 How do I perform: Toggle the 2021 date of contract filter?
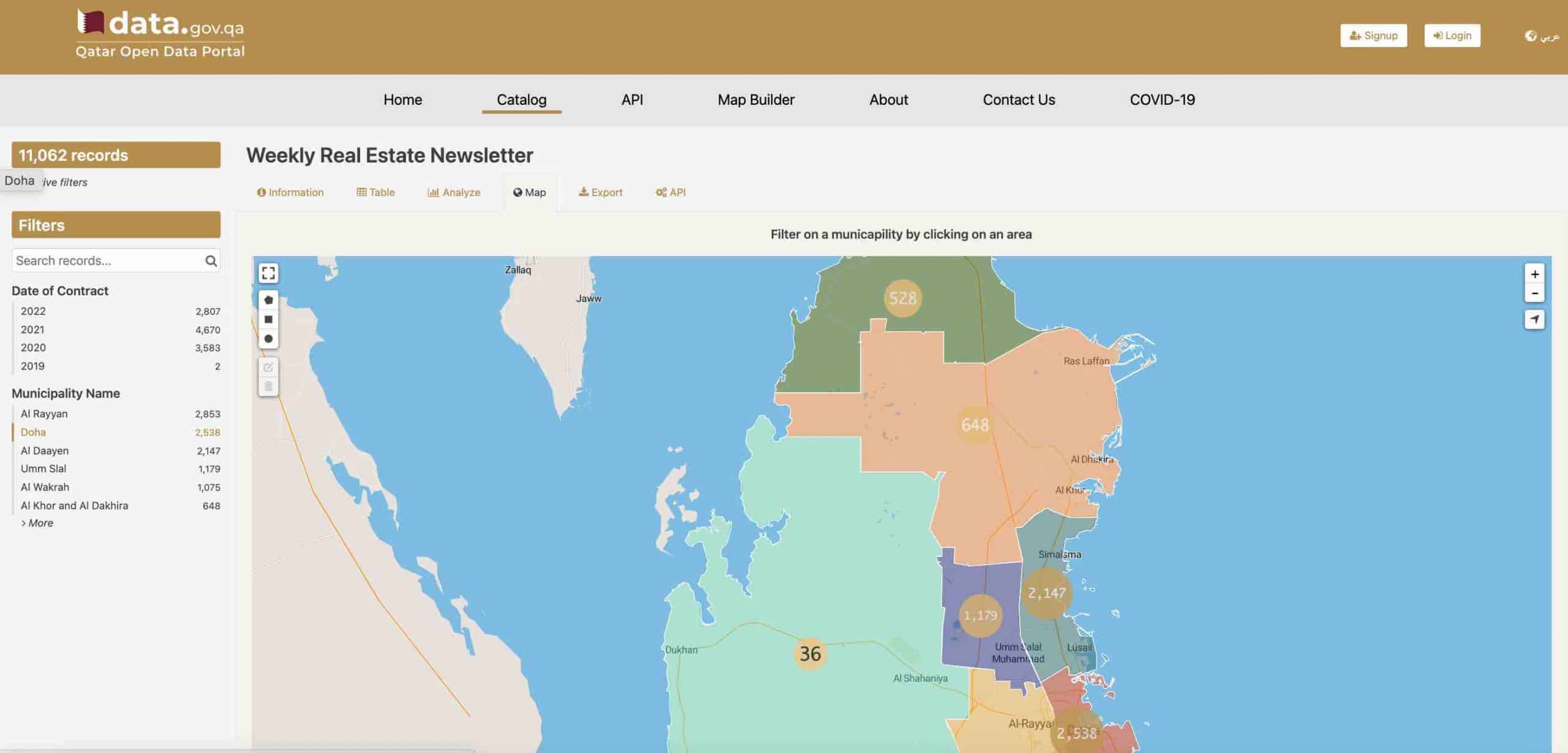click(x=33, y=330)
